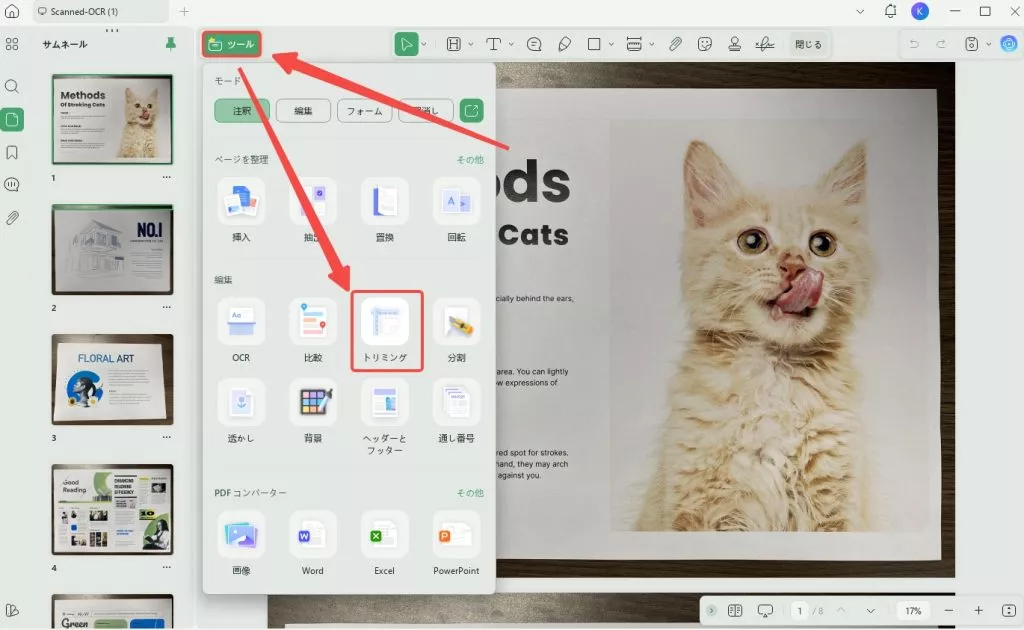The height and width of the screenshot is (630, 1024).
Task: Switch to フォーム mode
Action: coord(364,111)
